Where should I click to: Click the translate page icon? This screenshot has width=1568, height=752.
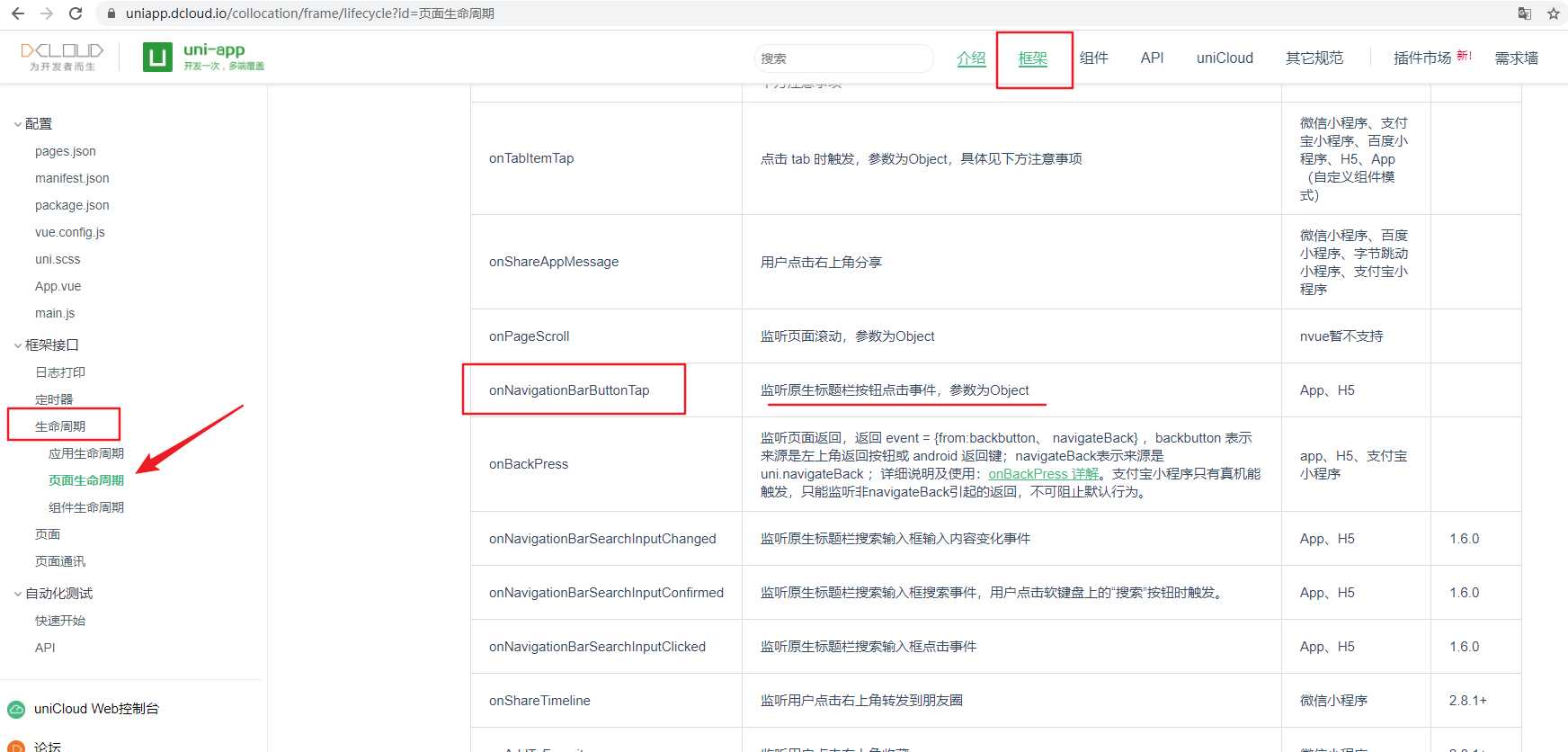[1524, 13]
